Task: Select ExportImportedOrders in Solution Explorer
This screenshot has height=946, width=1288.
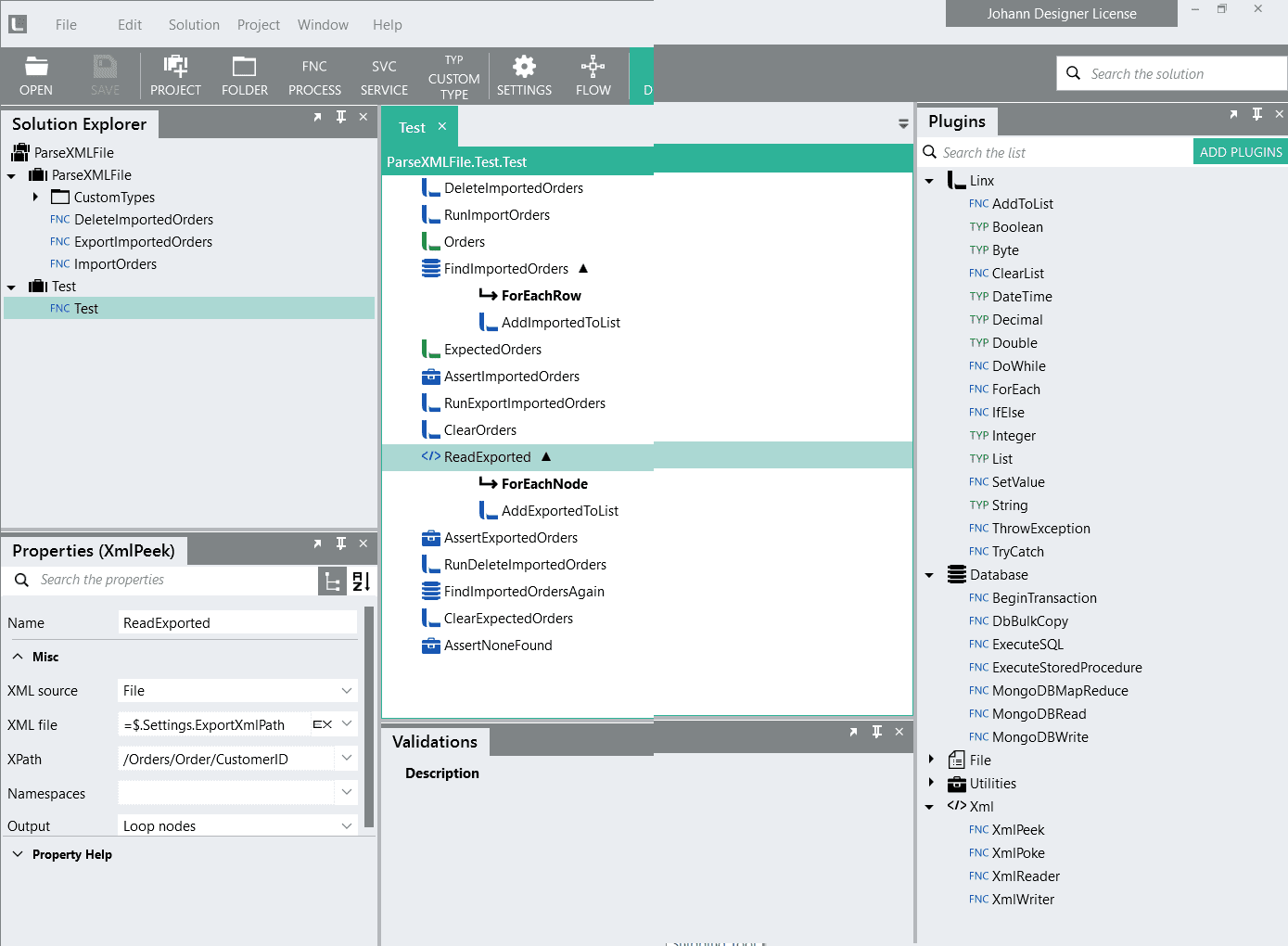Action: pos(143,242)
